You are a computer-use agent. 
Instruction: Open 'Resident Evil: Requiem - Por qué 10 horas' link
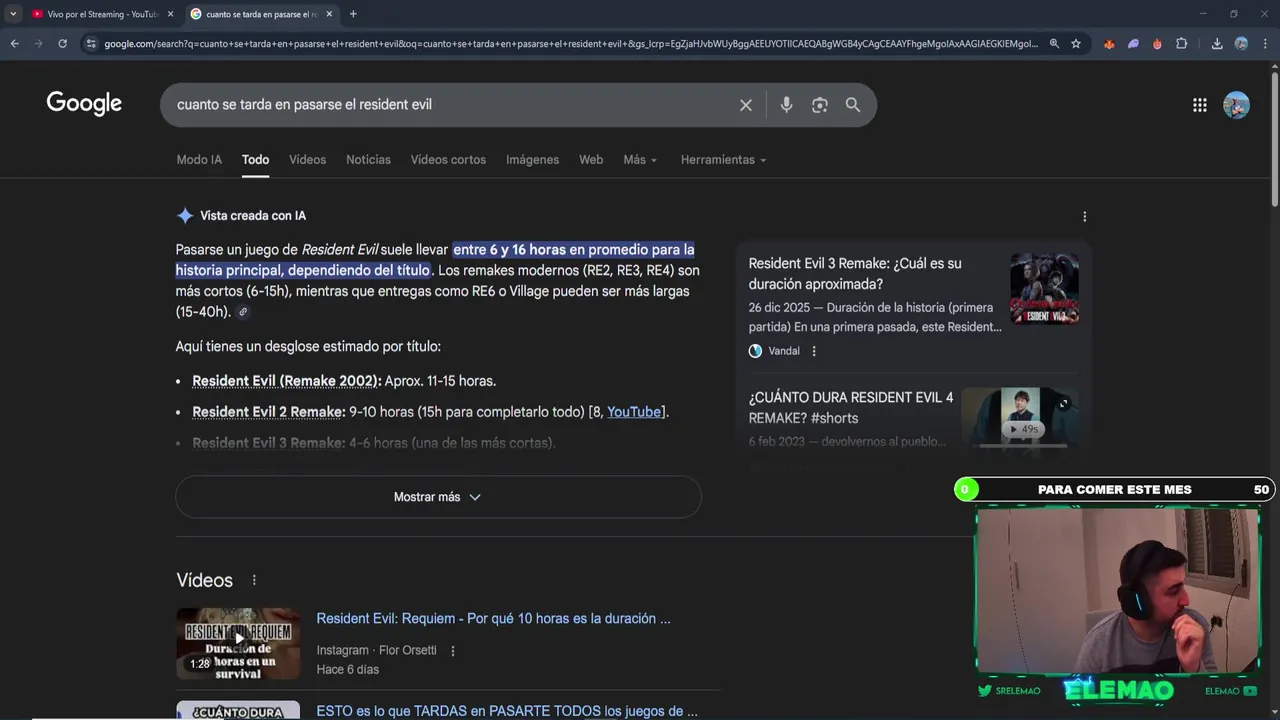click(494, 619)
